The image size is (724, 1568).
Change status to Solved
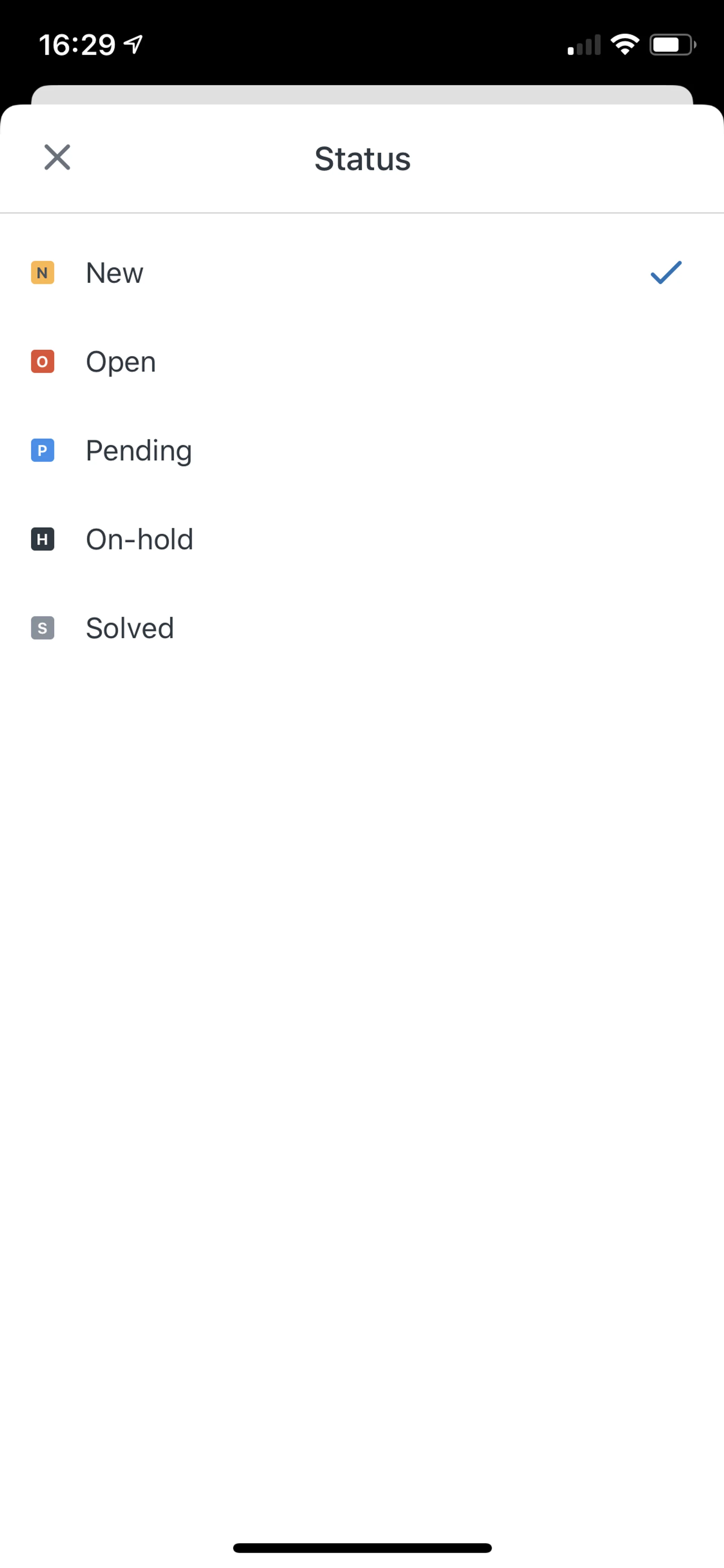click(130, 628)
